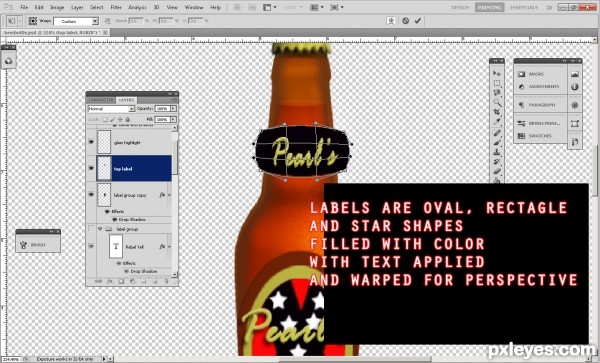Toggle lock transparent pixels in Layers panel
This screenshot has width=600, height=363.
[105, 120]
